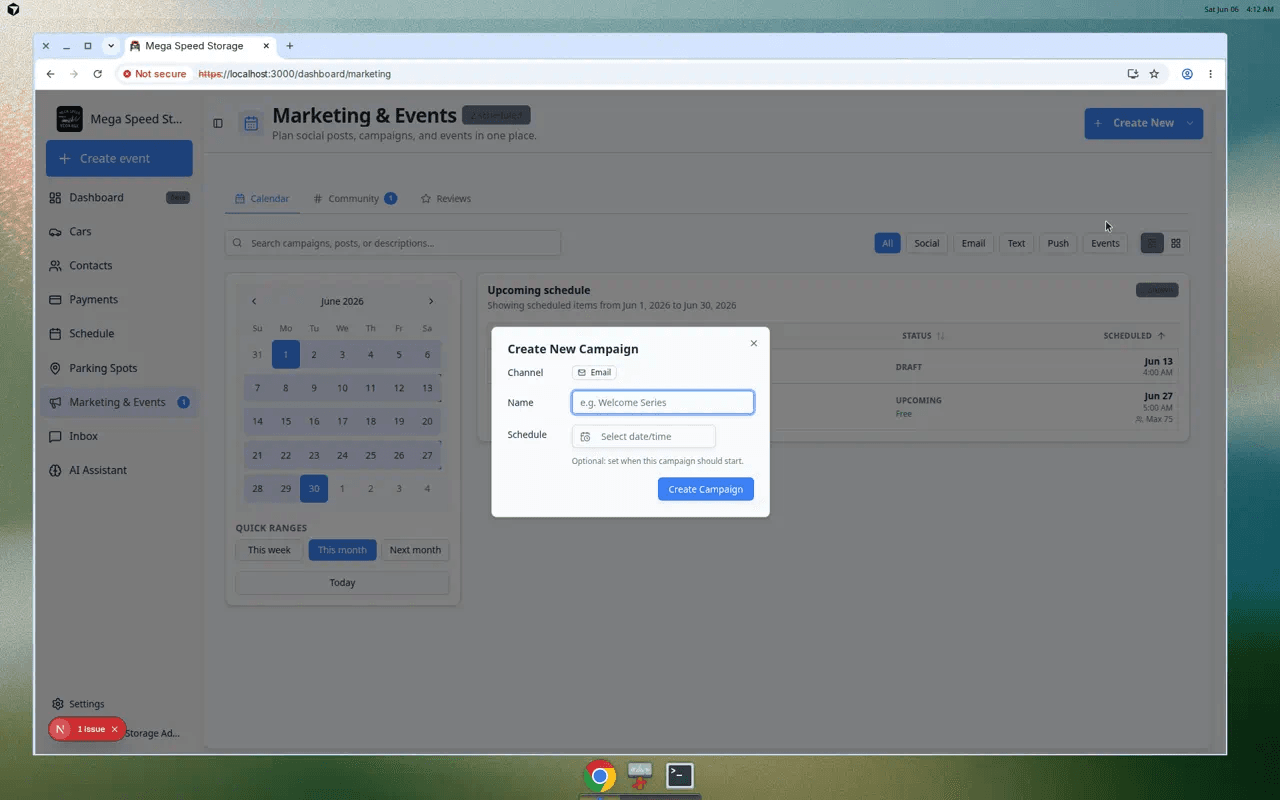The image size is (1280, 800).
Task: Bookmark this page with star icon
Action: [x=1154, y=74]
